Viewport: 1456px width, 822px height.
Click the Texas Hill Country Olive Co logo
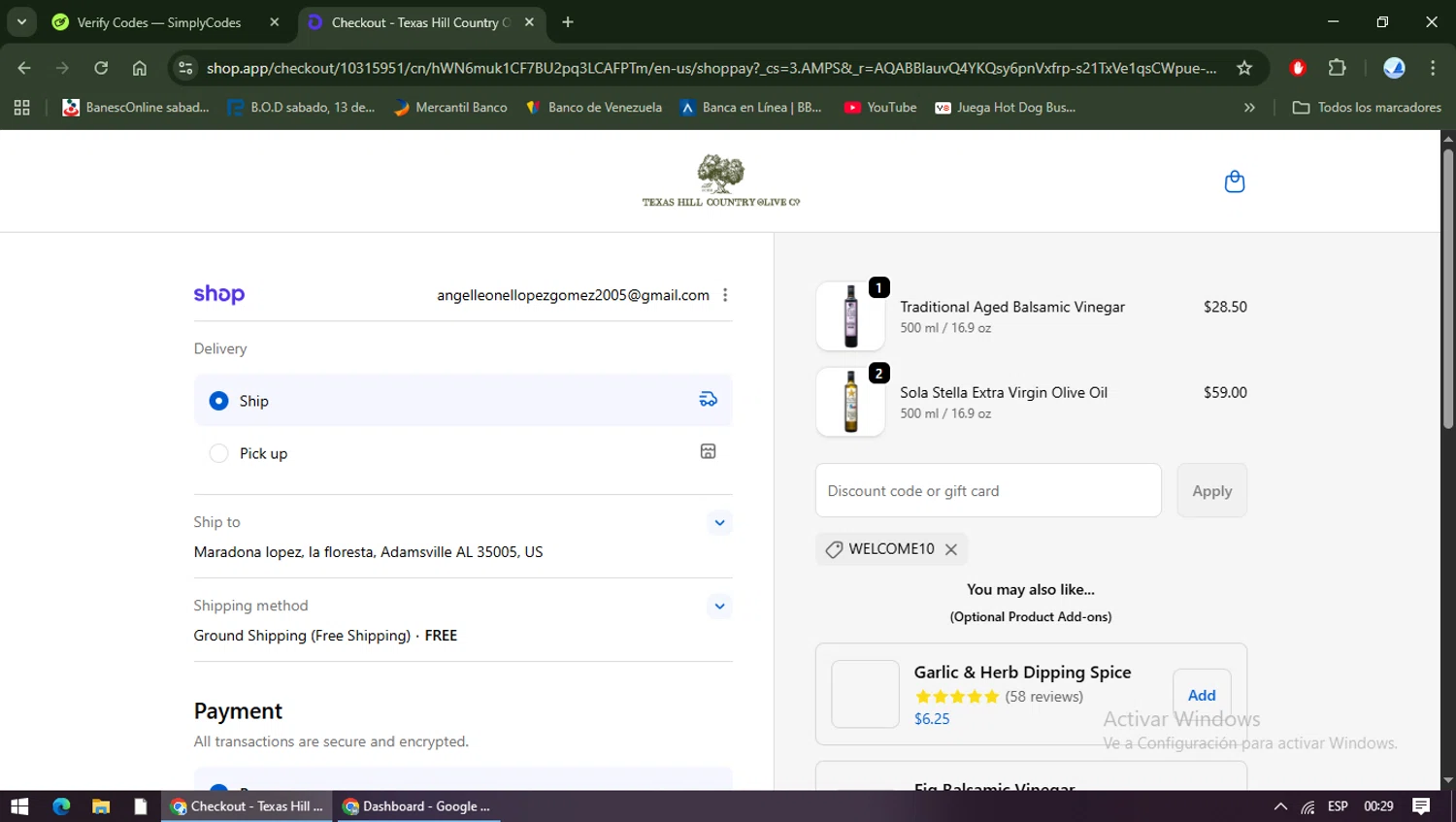[x=721, y=181]
